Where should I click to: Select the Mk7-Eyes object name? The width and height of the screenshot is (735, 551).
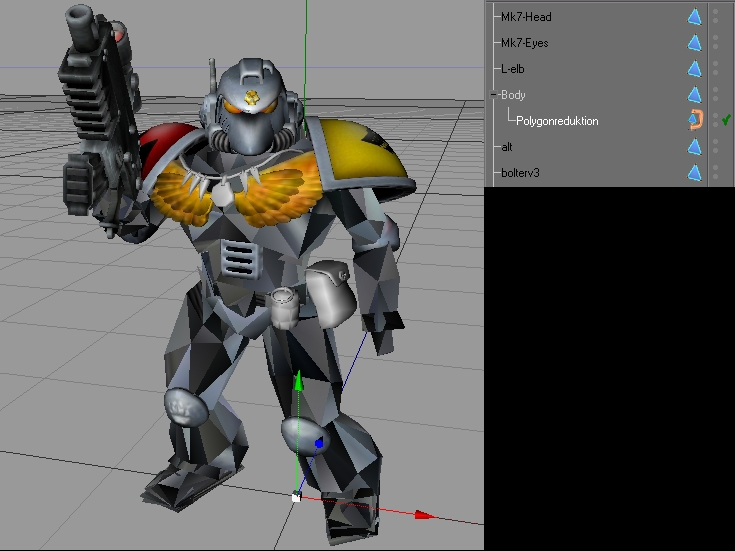[525, 43]
